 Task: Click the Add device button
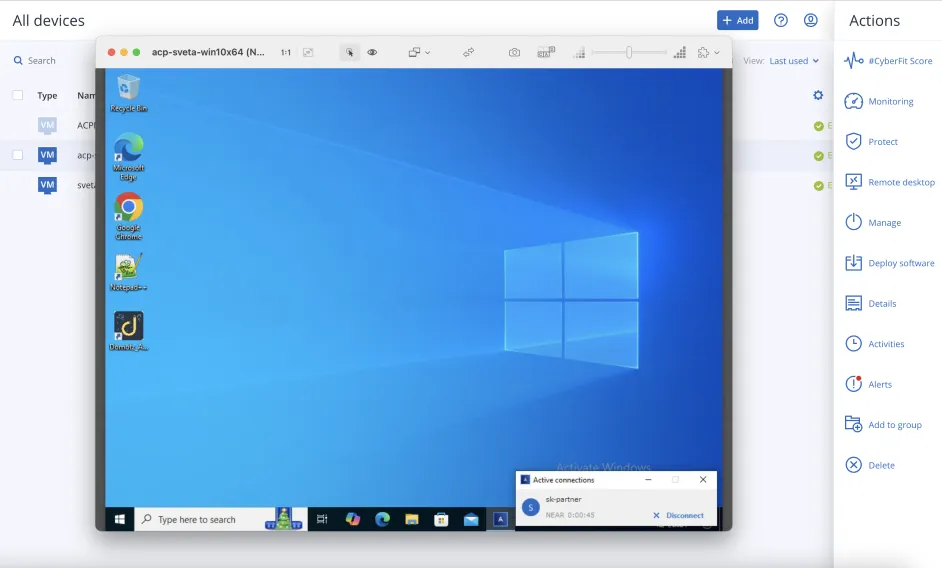[x=737, y=20]
